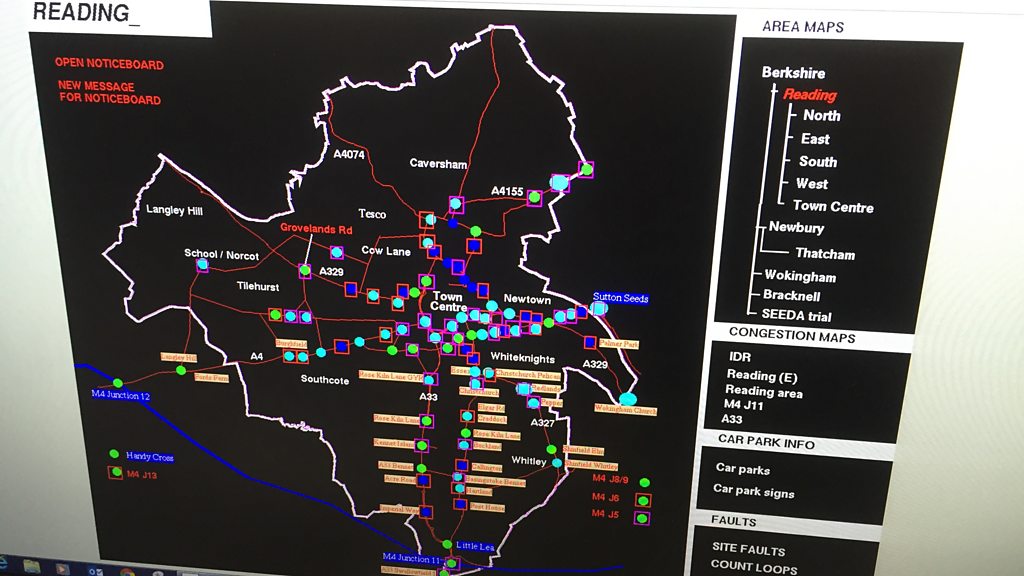Click the M4 J13 junction marker
This screenshot has height=576, width=1024.
(x=116, y=473)
